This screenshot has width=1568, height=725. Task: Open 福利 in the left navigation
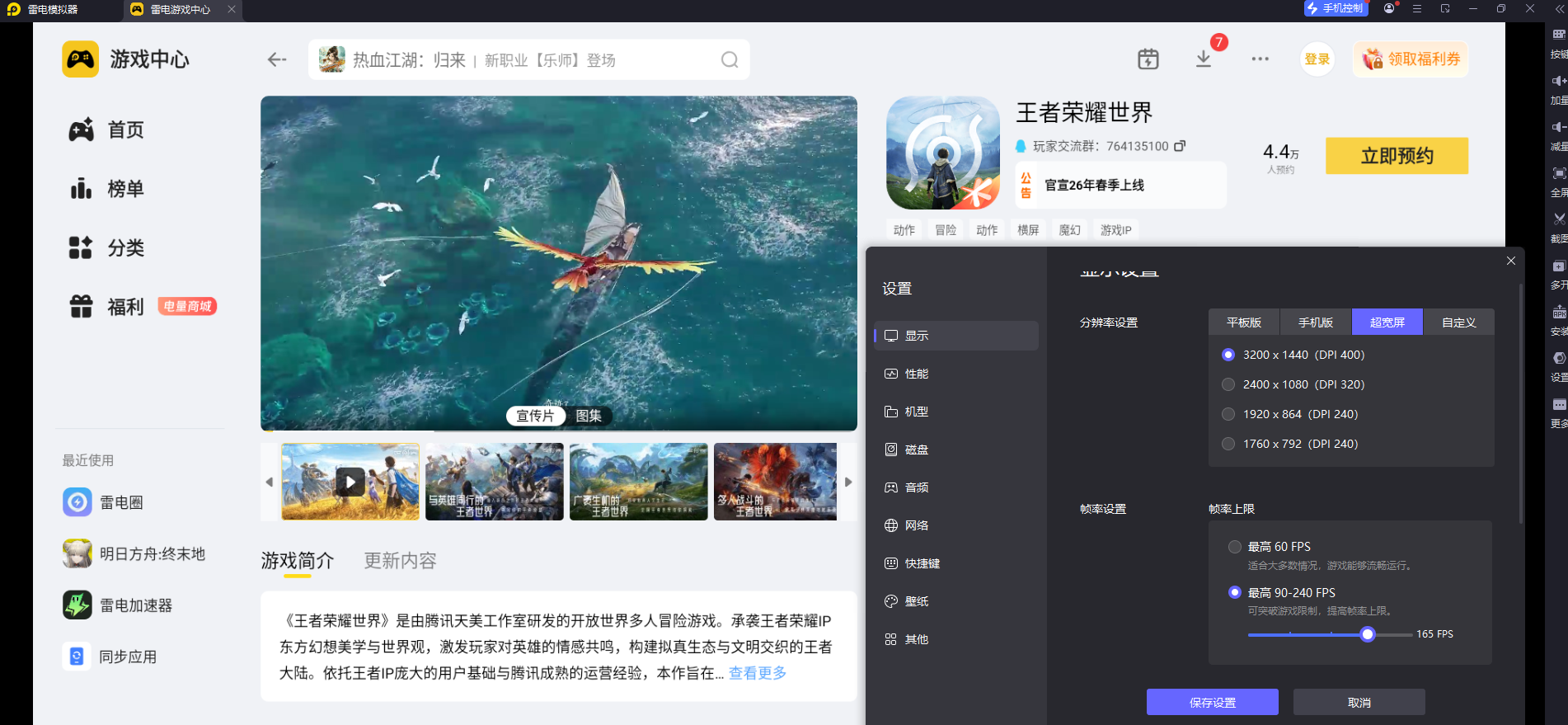point(106,307)
